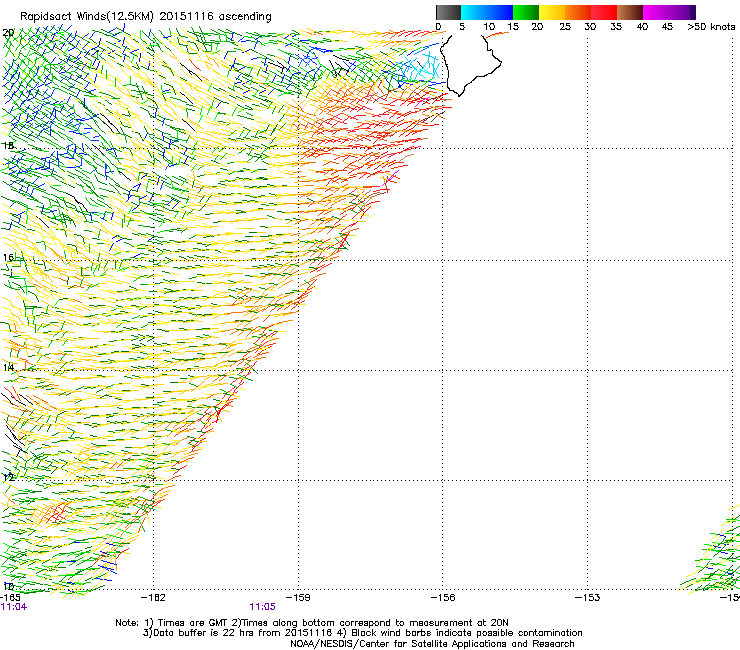Click the longitude label '-165'
740x650 pixels.
[10, 598]
